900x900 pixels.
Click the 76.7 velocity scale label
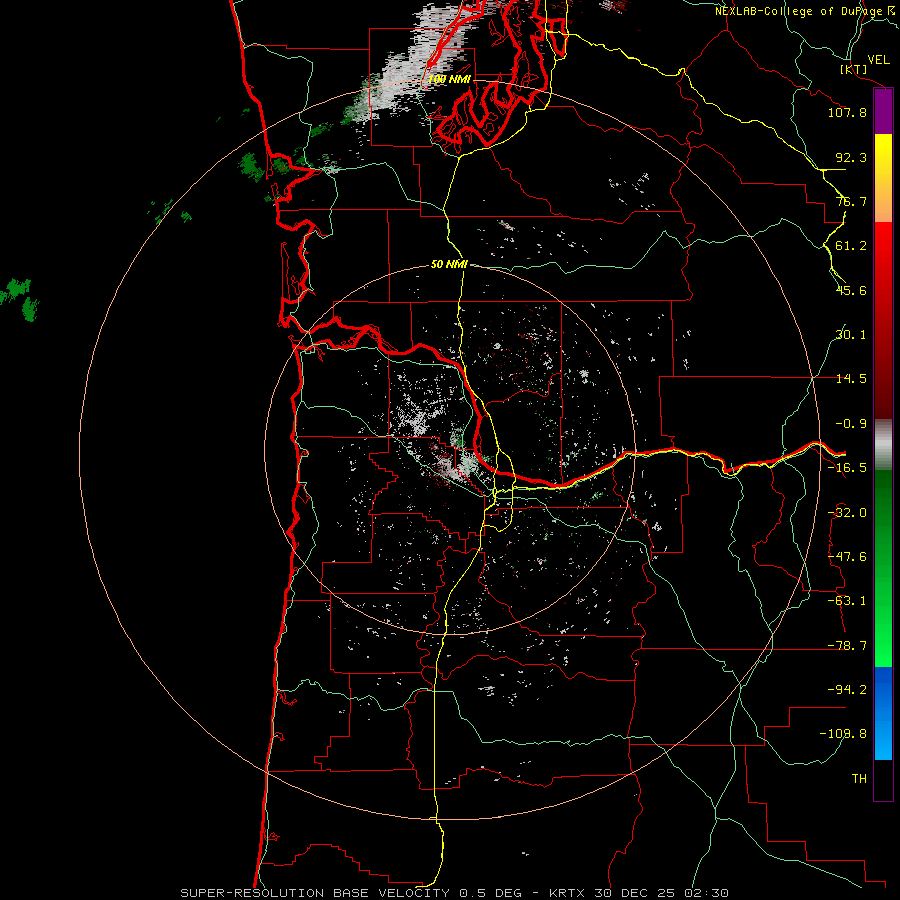point(851,201)
